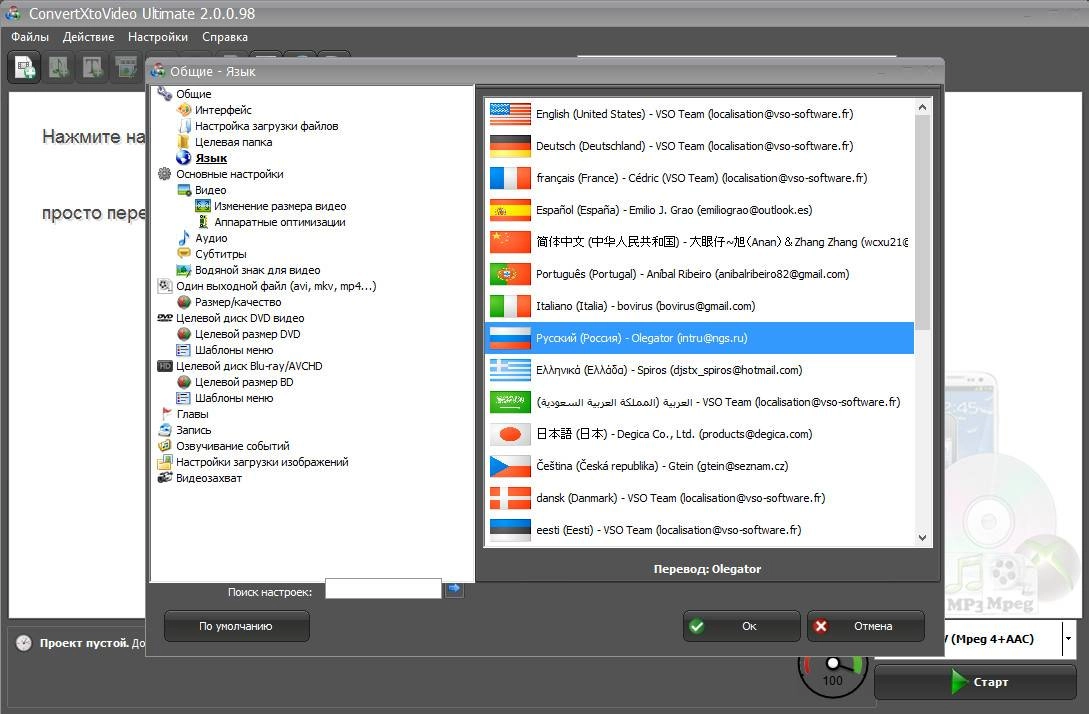Click the language list scroll down arrow

[922, 538]
